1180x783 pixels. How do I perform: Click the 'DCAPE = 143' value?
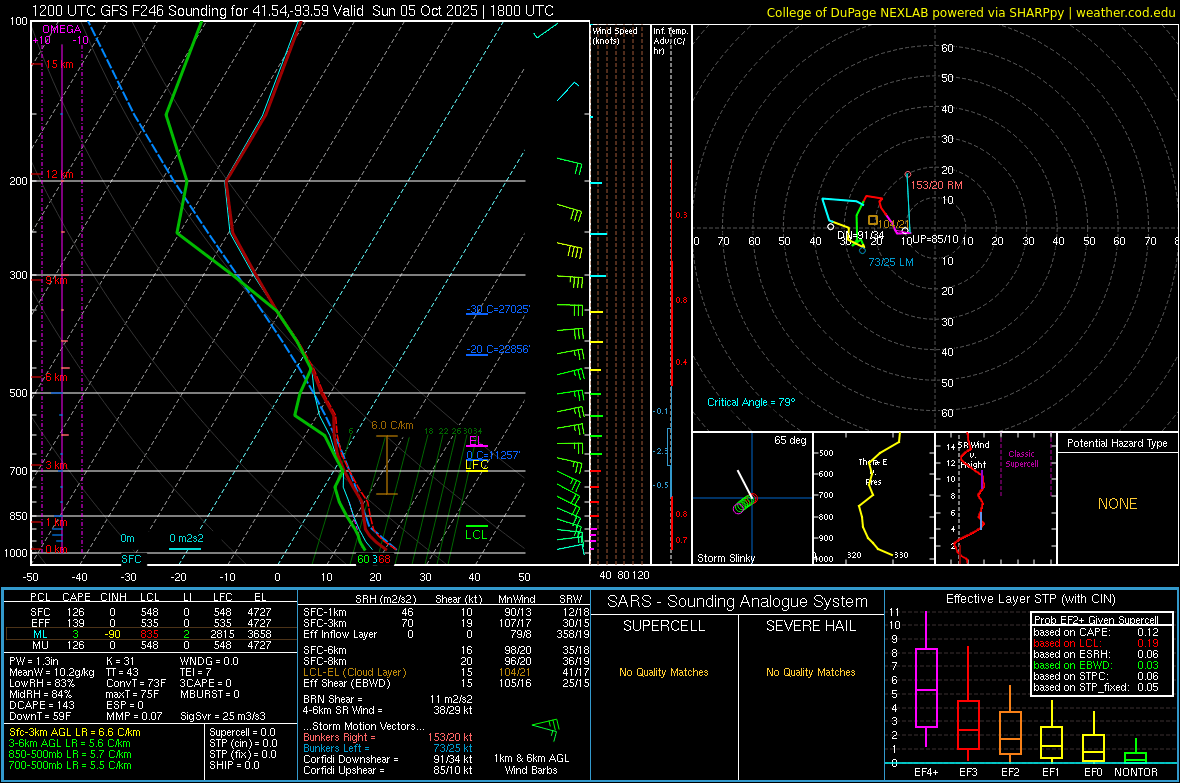41,705
